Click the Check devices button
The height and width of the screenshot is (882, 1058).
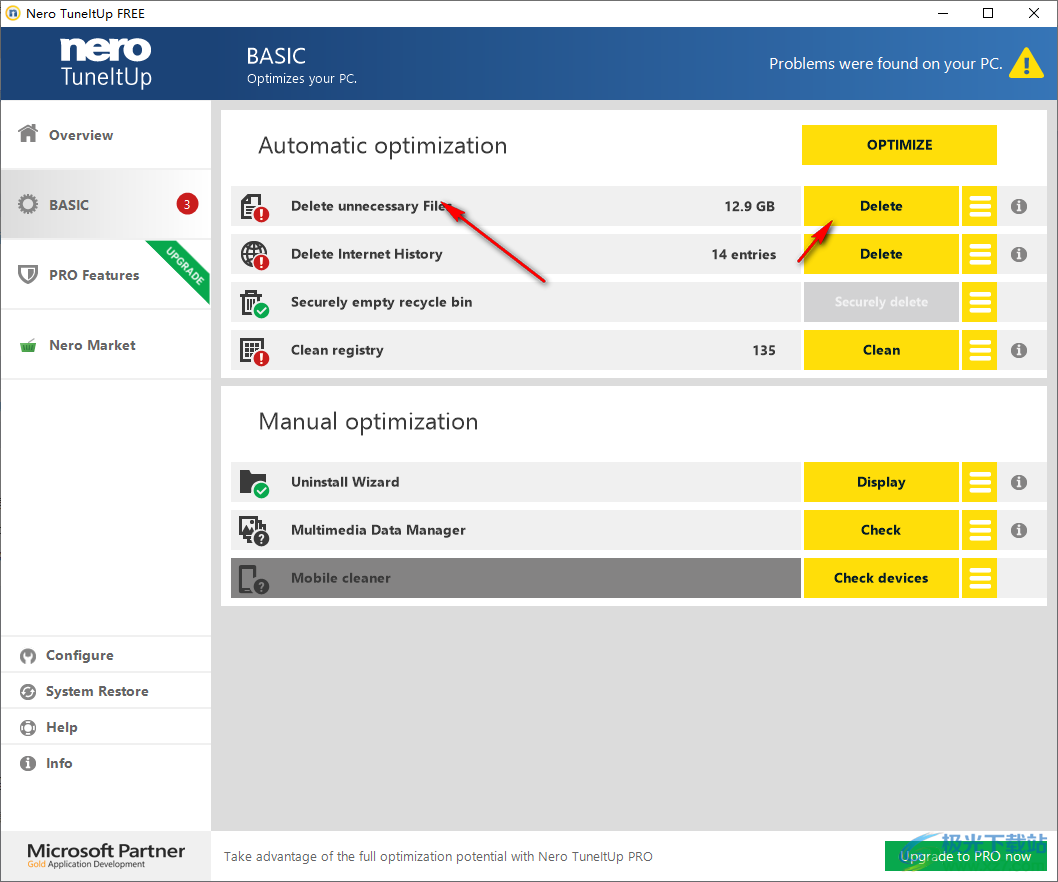[x=881, y=578]
